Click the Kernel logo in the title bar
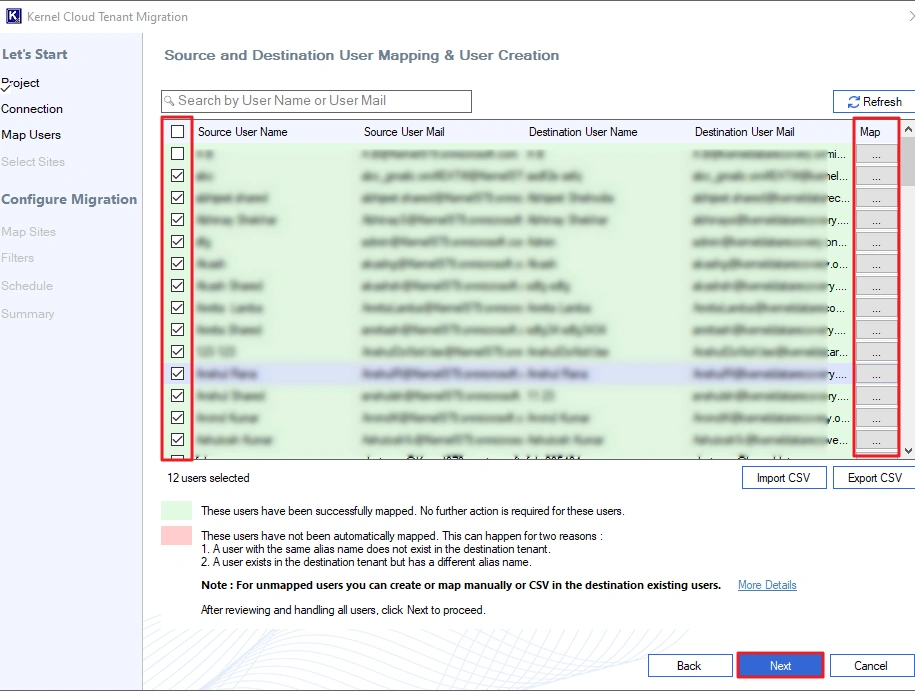This screenshot has width=915, height=691. (x=14, y=16)
